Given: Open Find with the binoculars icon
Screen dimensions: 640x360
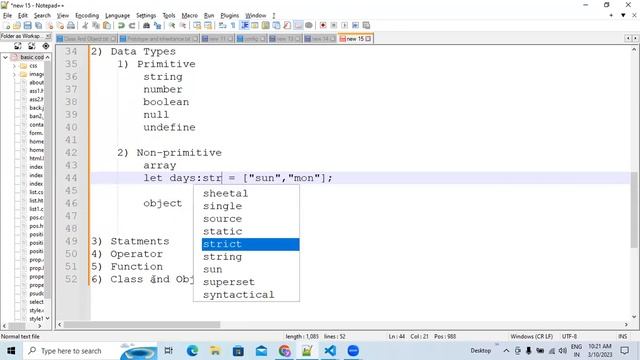Looking at the screenshot, I should point(146,25).
